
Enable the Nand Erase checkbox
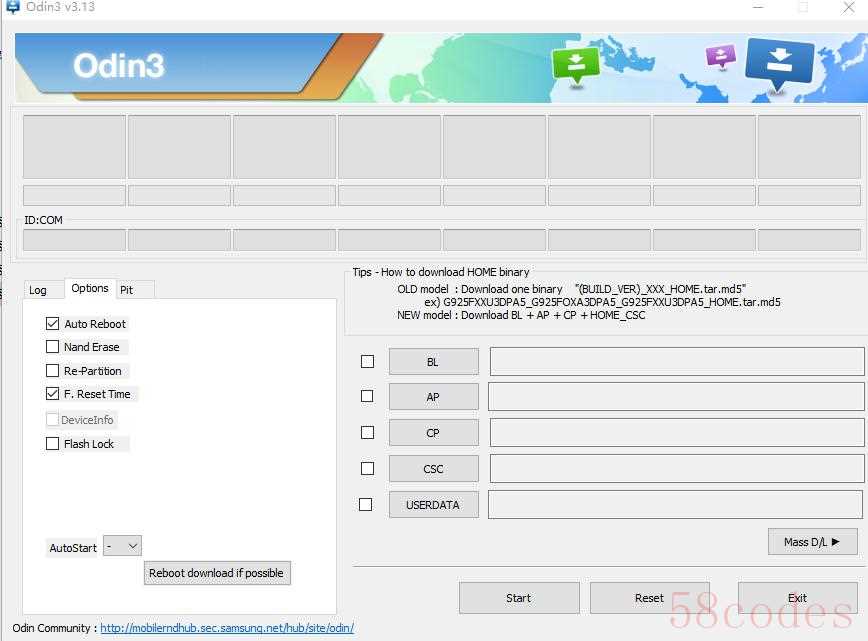click(53, 347)
